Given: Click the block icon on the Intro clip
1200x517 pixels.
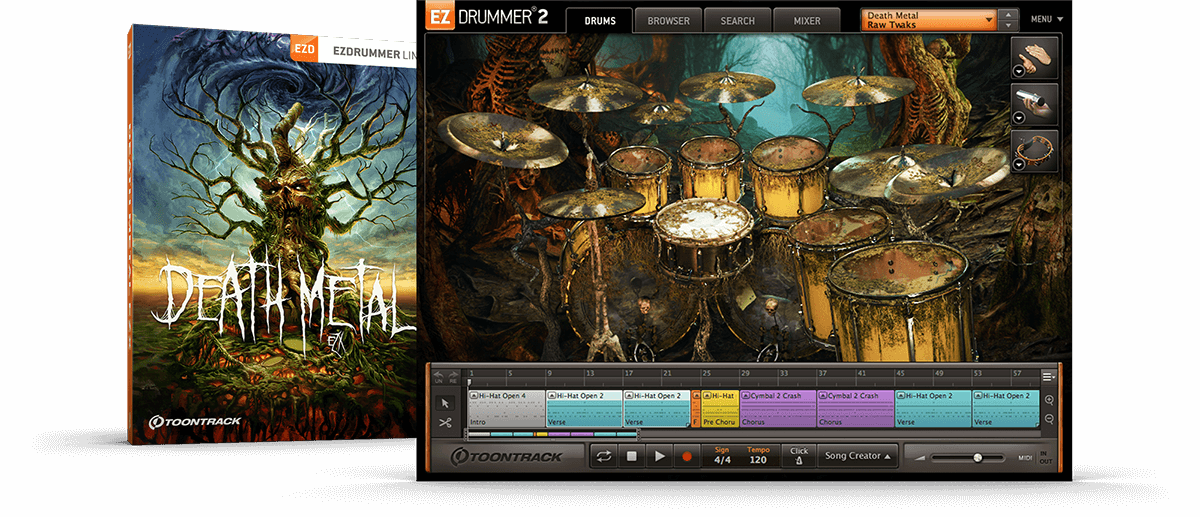Looking at the screenshot, I should point(474,396).
